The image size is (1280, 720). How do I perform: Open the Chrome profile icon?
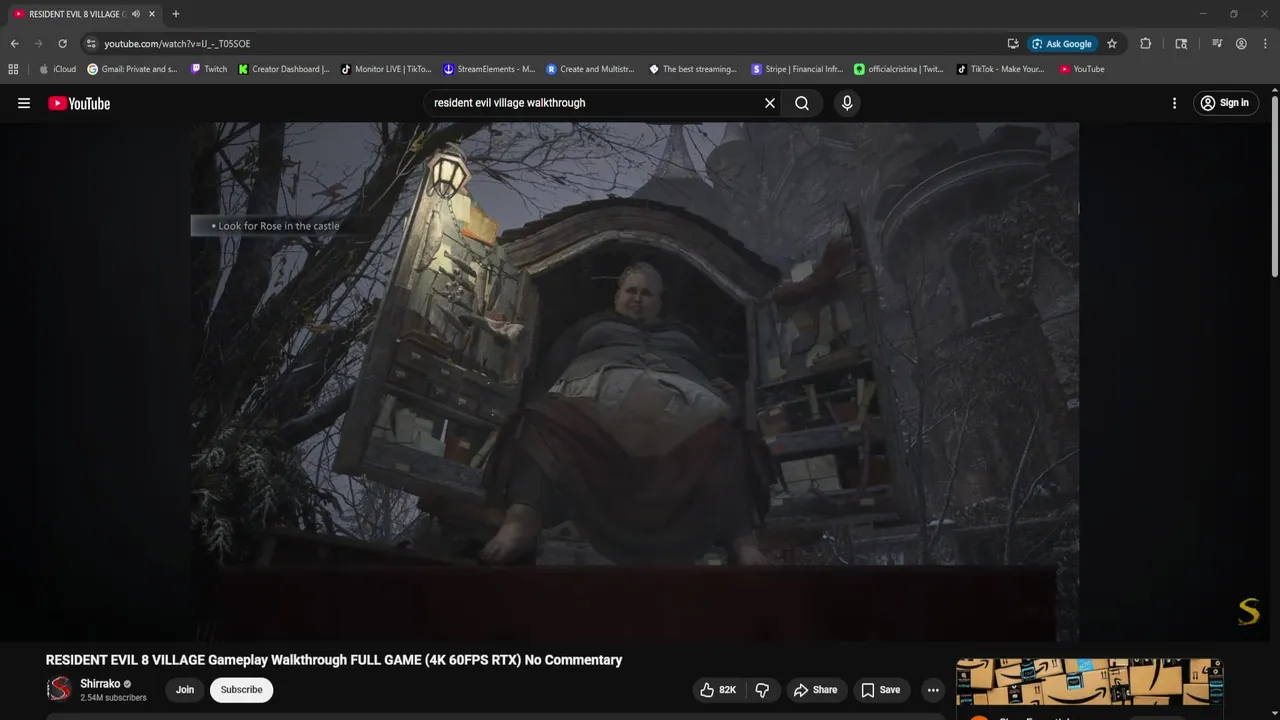1241,44
